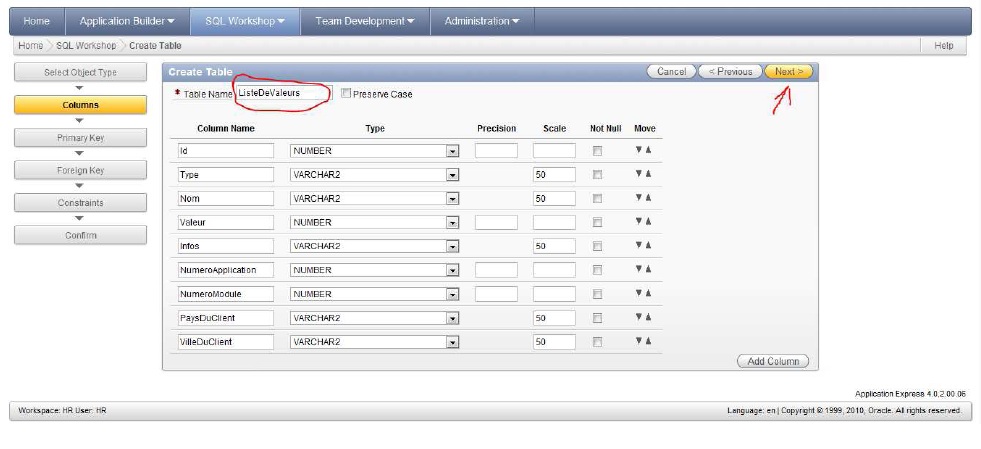Expand the Application Builder menu arrow
Screen dimensions: 981x449
click(171, 21)
